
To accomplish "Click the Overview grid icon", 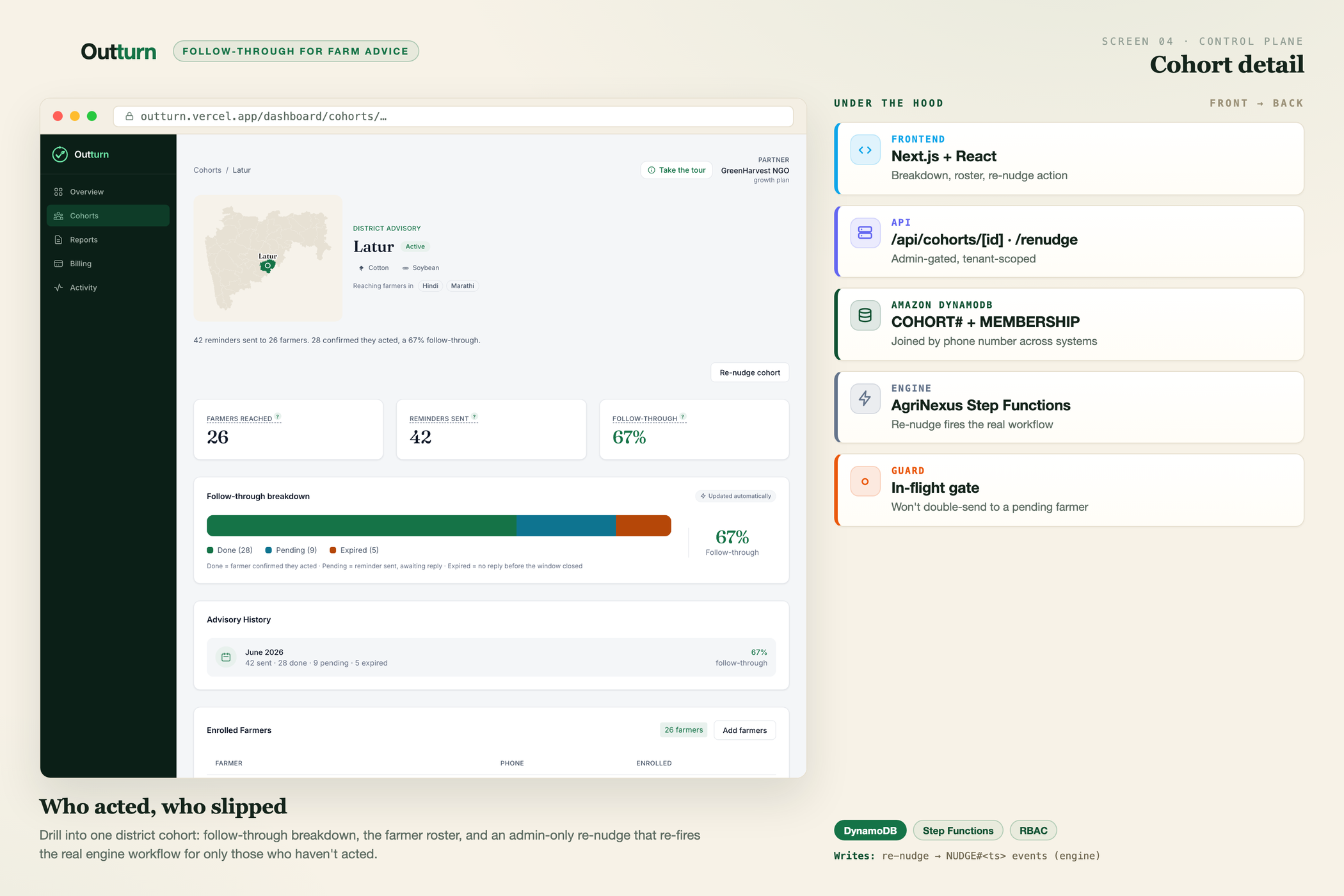I will coord(58,192).
